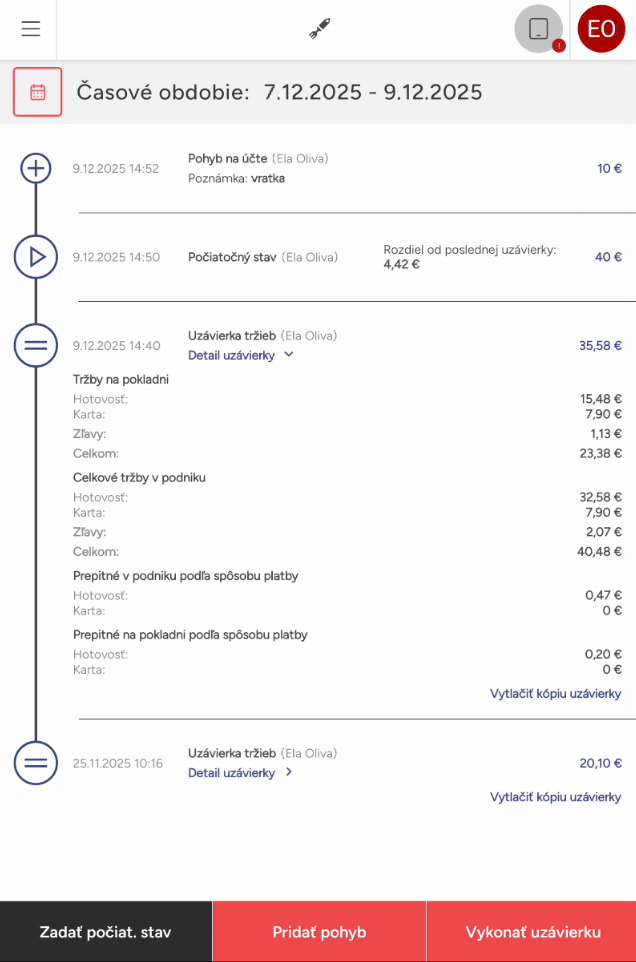Expand Detail uzávierky for 25.11.2025 closure

pos(240,772)
